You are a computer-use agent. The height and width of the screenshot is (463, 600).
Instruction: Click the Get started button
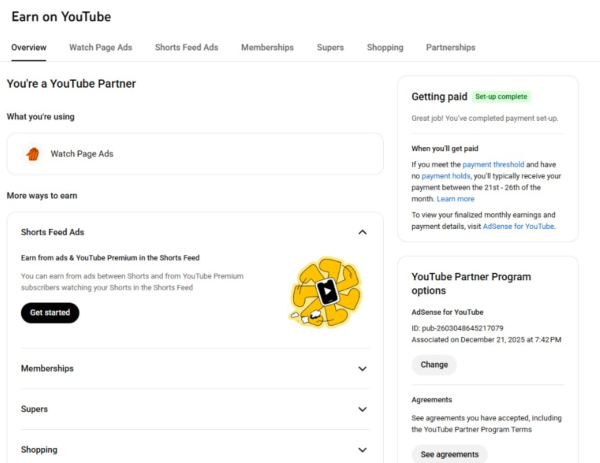coord(50,313)
